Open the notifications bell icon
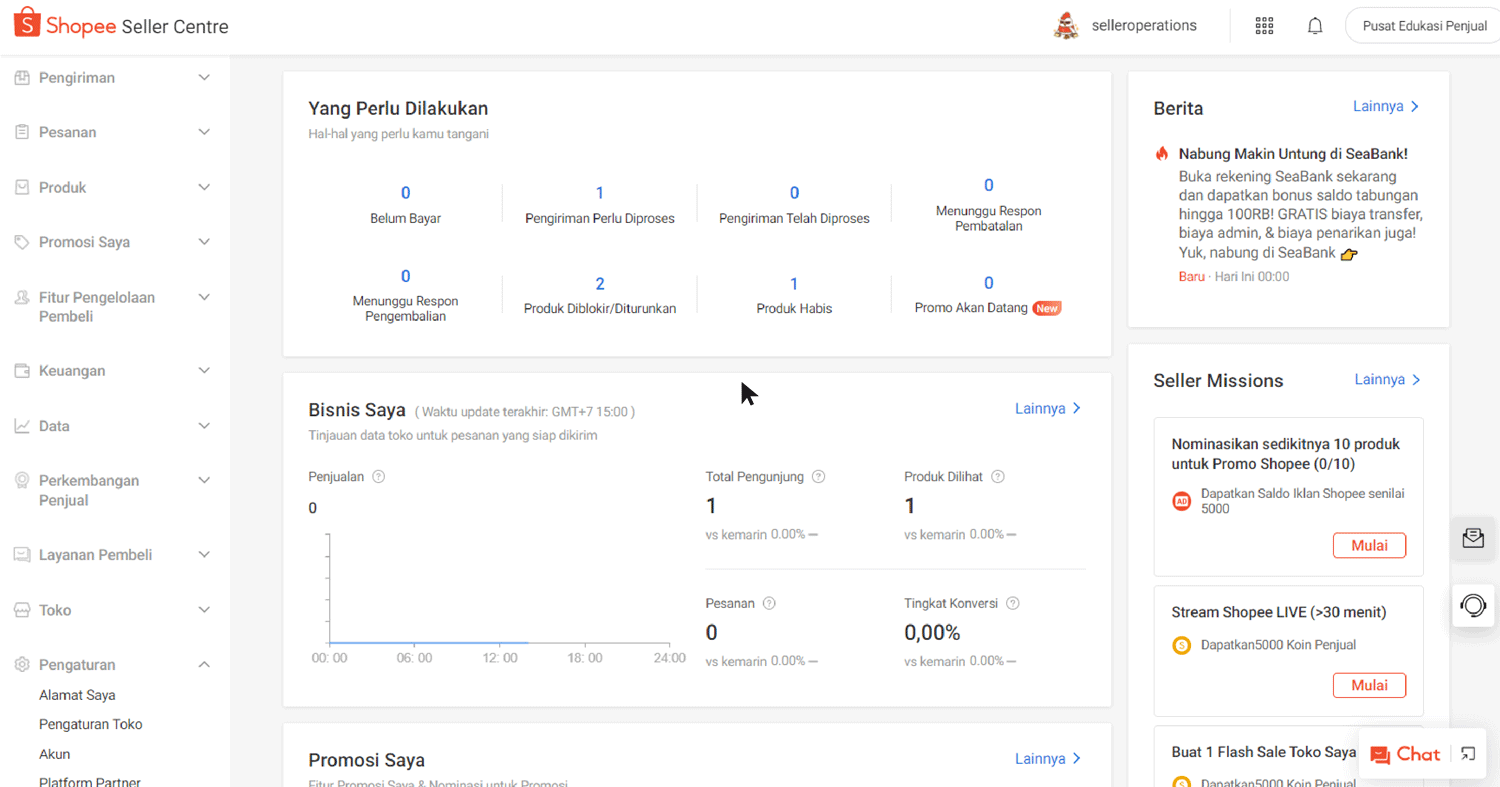1500x787 pixels. click(1315, 26)
